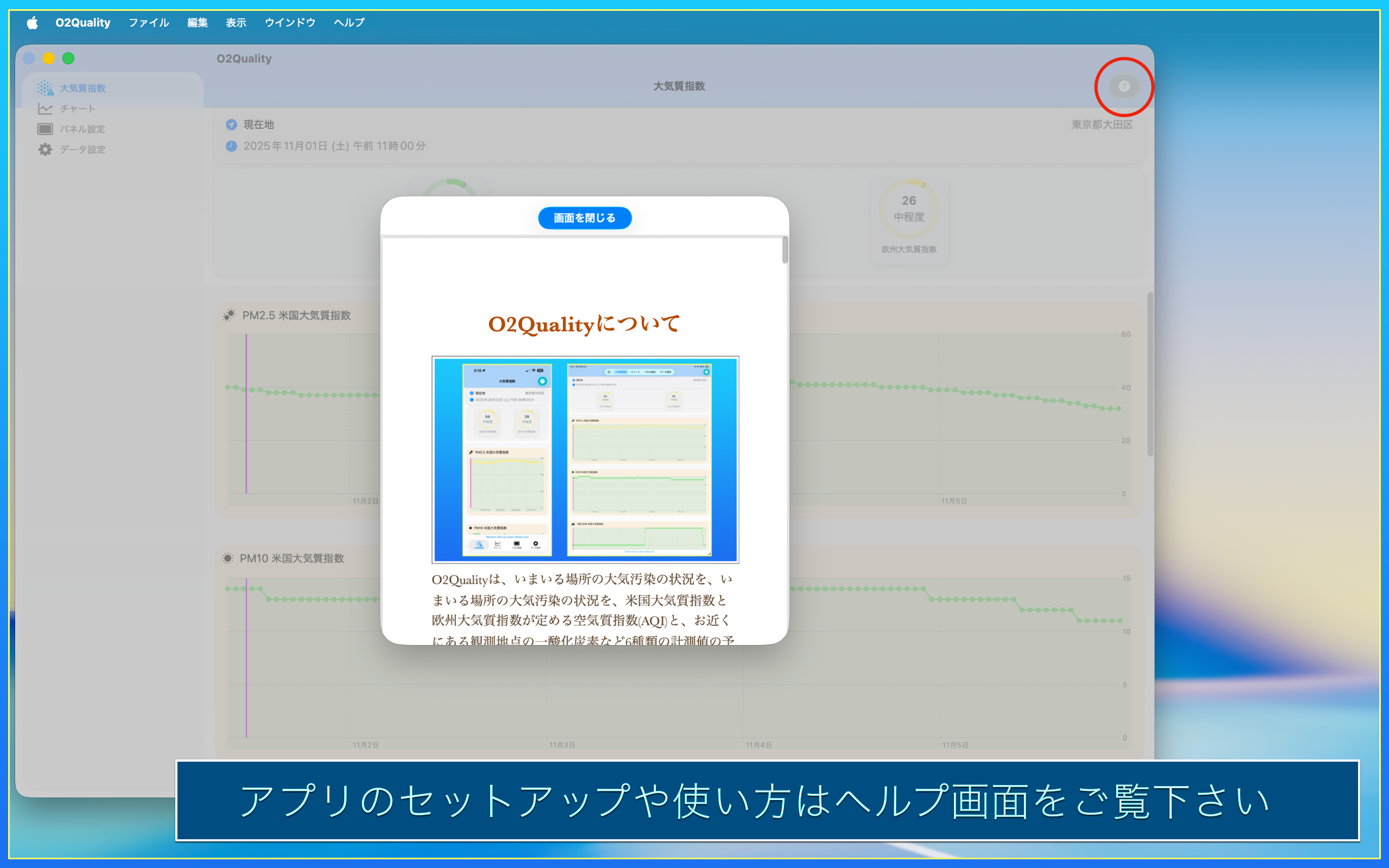The image size is (1389, 868).
Task: Click the 11月4日 label in PM10 chart
Action: click(759, 745)
